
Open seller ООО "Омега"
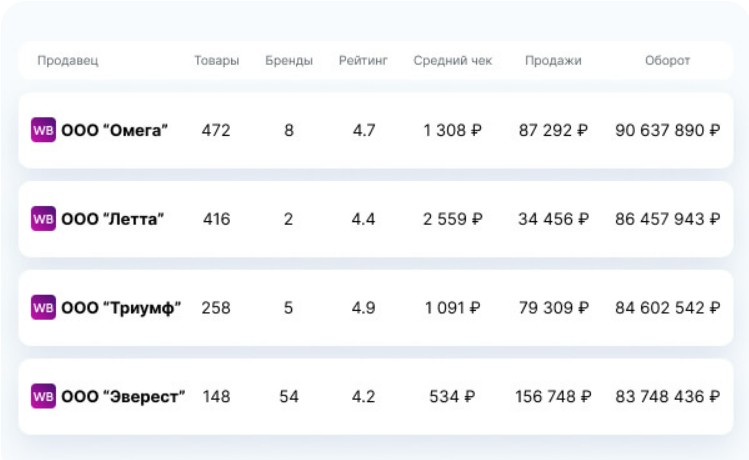tap(115, 130)
